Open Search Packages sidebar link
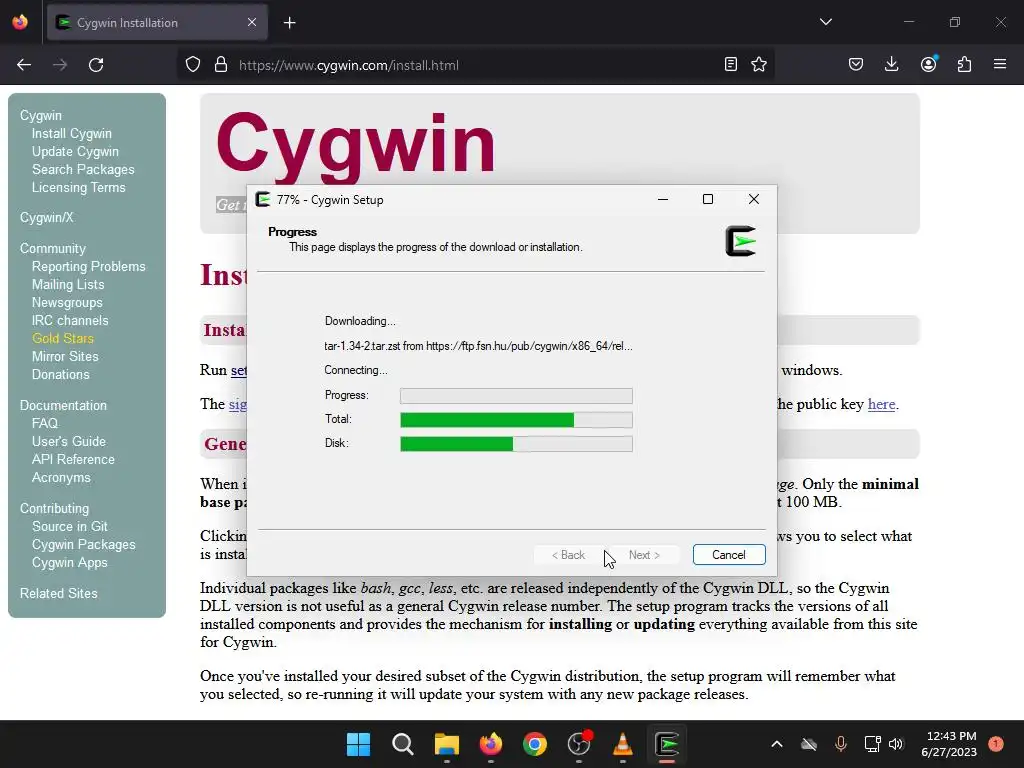Image resolution: width=1024 pixels, height=768 pixels. (83, 169)
